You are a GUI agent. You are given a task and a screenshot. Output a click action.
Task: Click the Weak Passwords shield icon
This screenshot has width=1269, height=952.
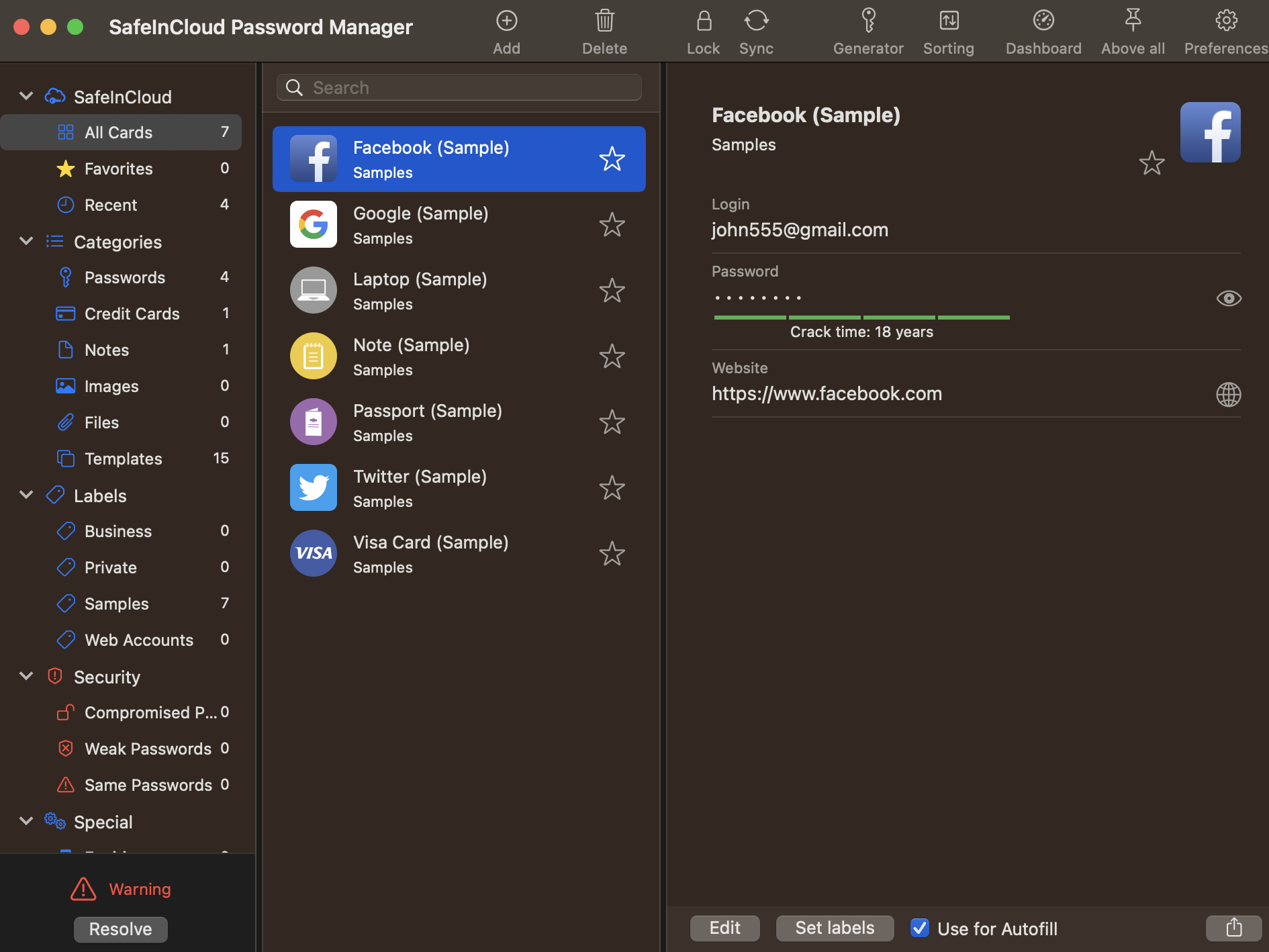click(x=65, y=748)
